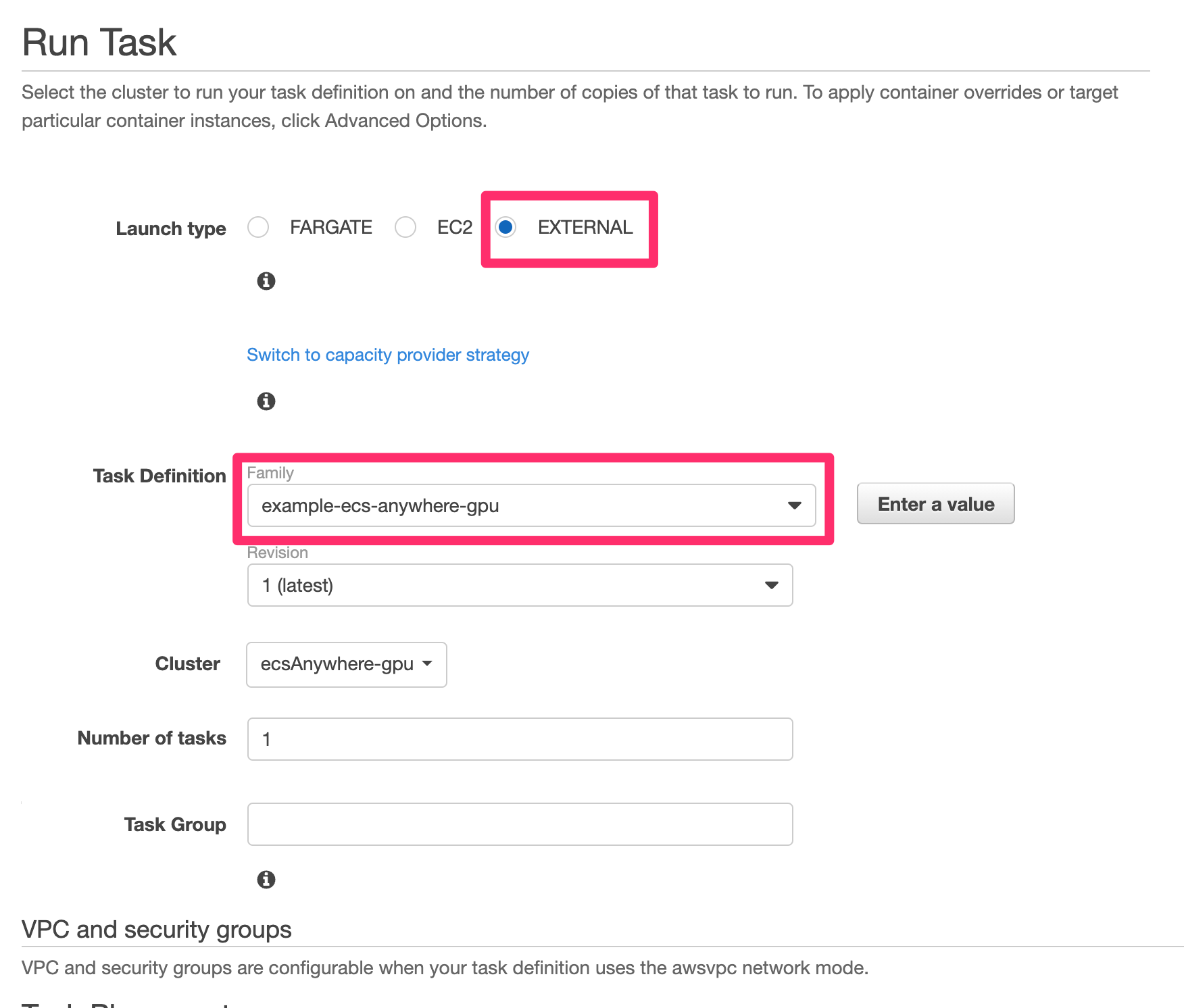Open the ecsAnywhere-gpu Cluster dropdown
1184x1008 pixels.
coord(346,664)
